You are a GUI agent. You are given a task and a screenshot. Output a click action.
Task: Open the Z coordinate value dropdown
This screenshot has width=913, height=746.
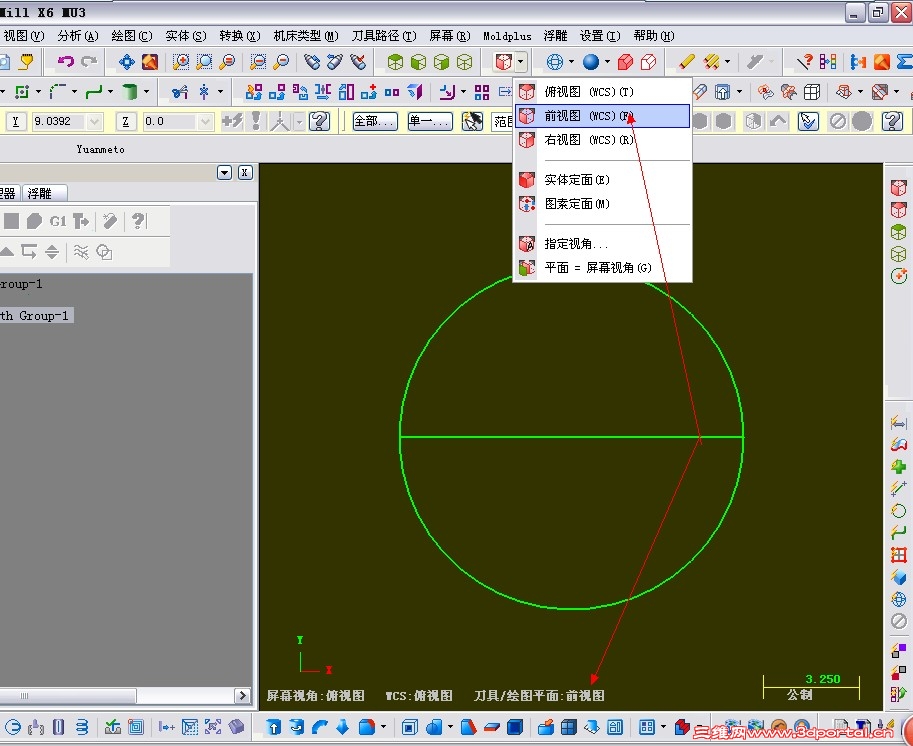tap(204, 121)
